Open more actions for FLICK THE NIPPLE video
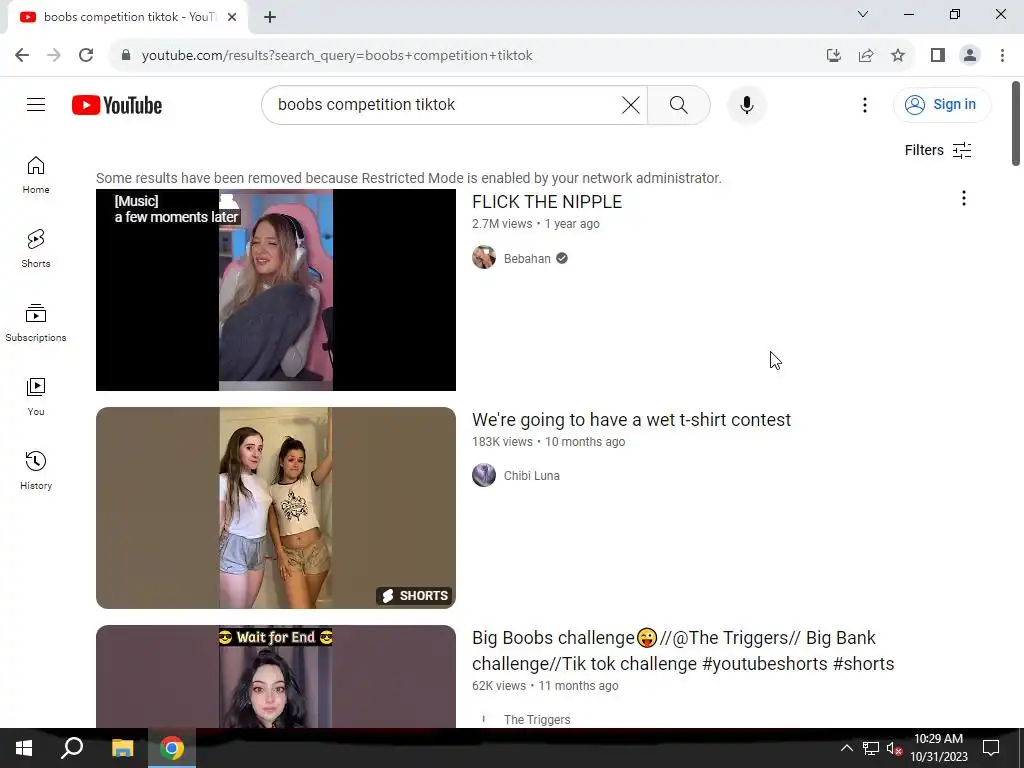This screenshot has height=768, width=1024. click(963, 199)
